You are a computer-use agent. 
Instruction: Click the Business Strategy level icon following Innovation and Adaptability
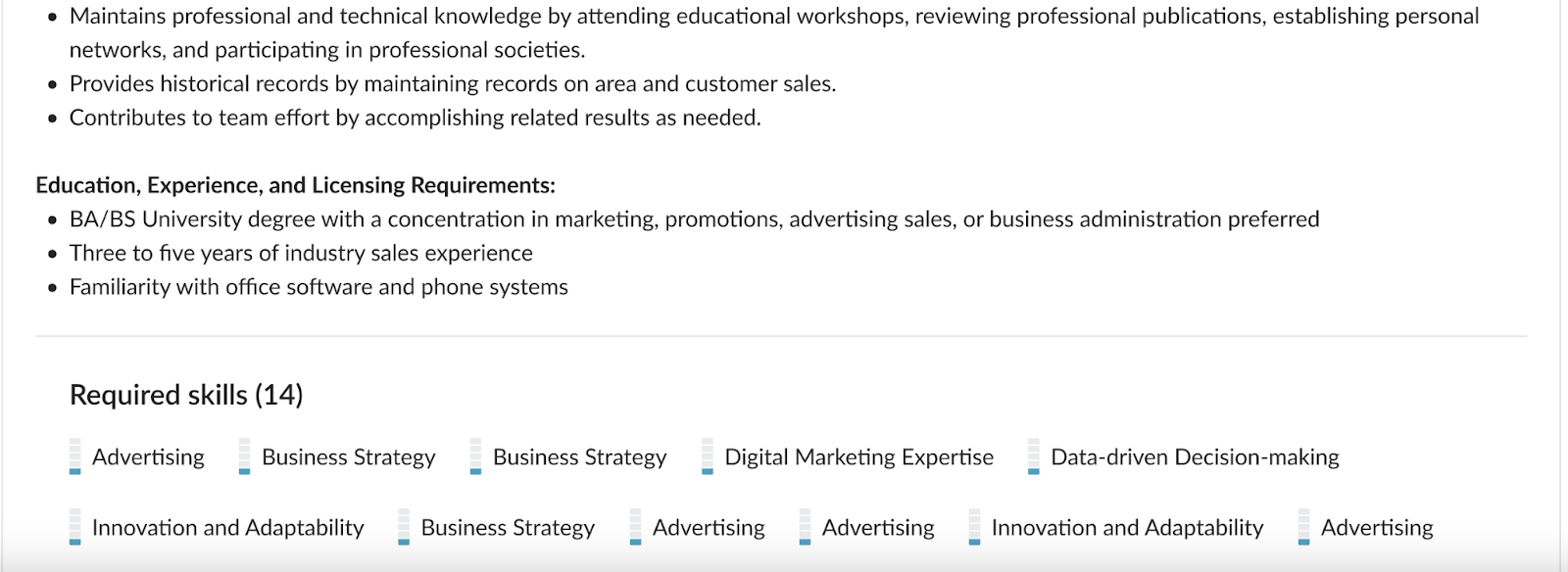click(404, 527)
